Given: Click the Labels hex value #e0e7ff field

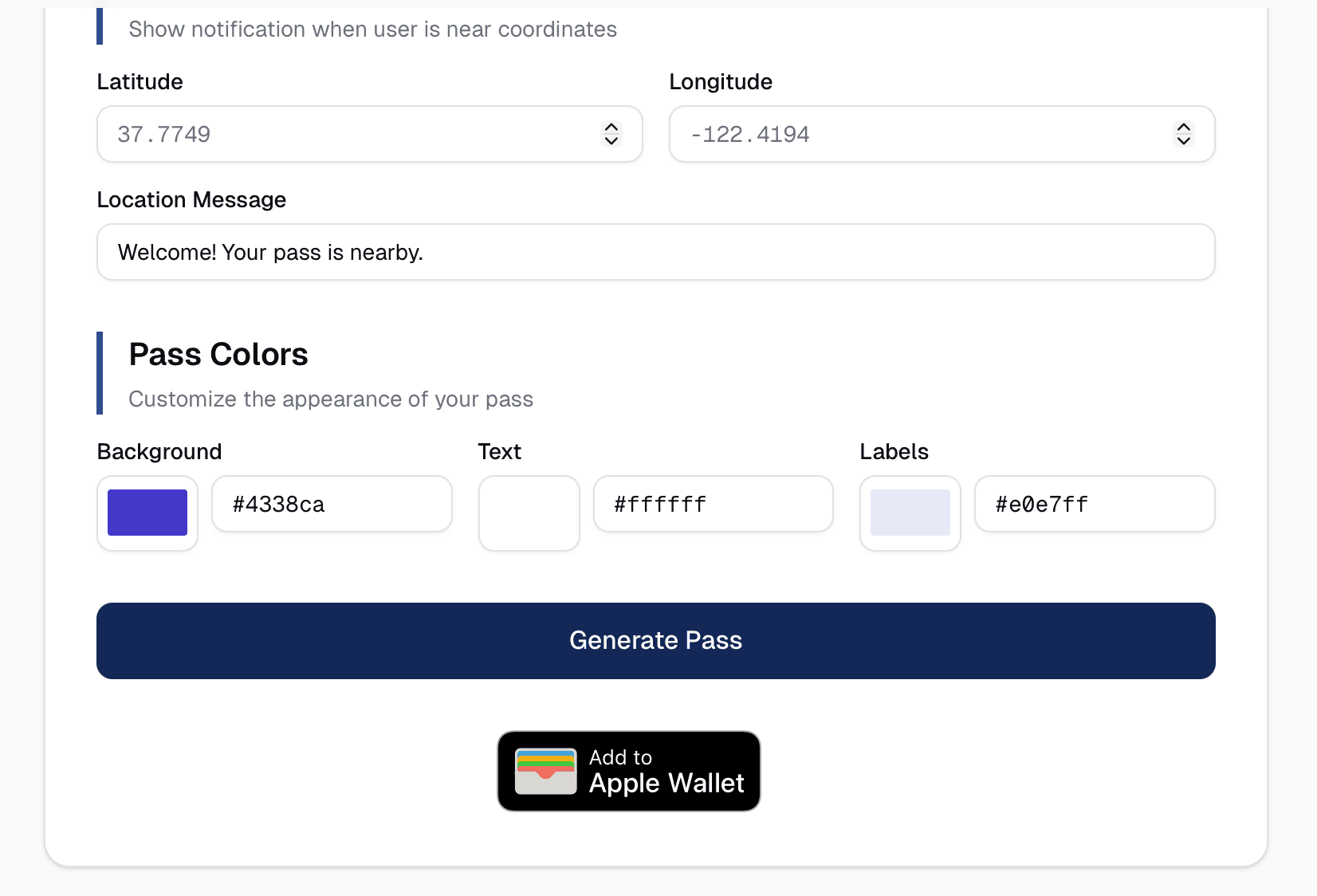Looking at the screenshot, I should 1094,504.
